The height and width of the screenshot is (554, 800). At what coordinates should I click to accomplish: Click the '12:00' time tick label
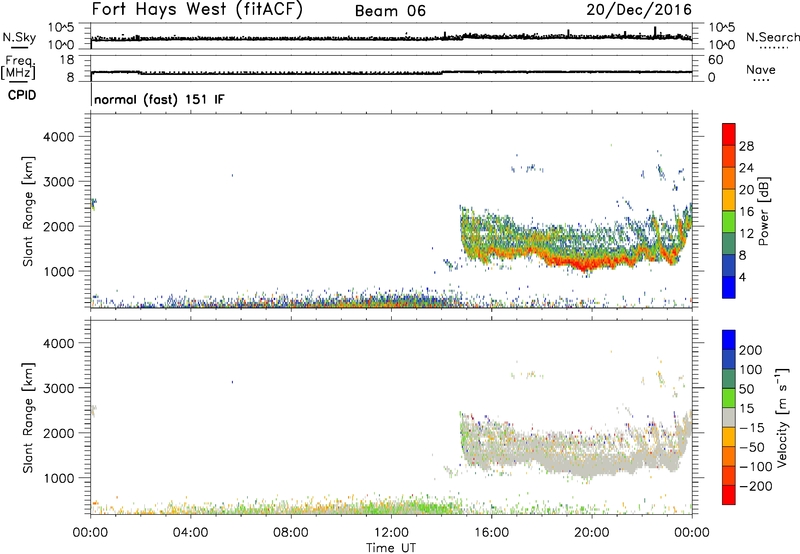click(x=391, y=533)
